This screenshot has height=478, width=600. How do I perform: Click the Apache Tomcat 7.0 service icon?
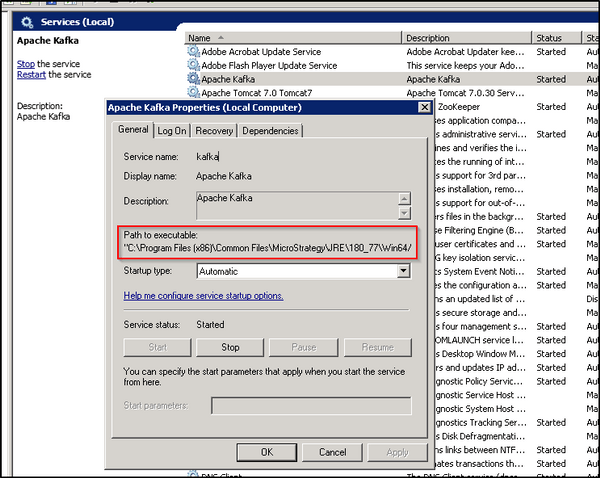coord(193,92)
